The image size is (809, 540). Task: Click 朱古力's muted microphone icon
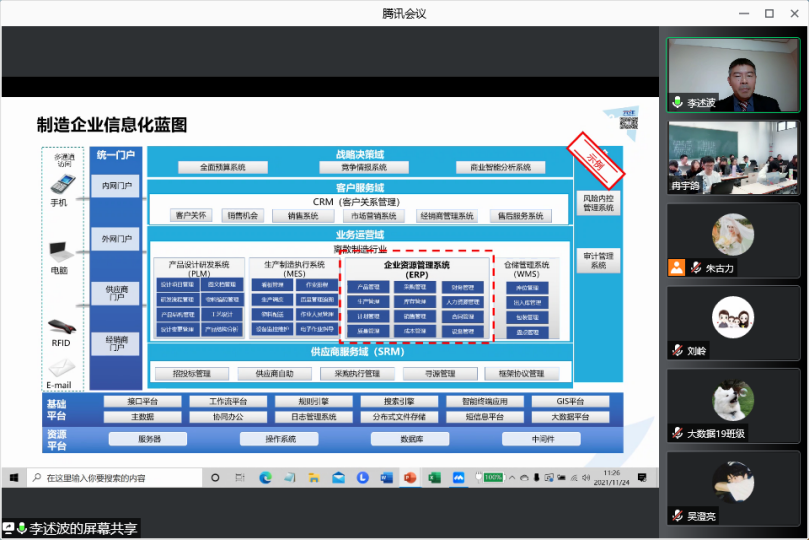[x=678, y=268]
